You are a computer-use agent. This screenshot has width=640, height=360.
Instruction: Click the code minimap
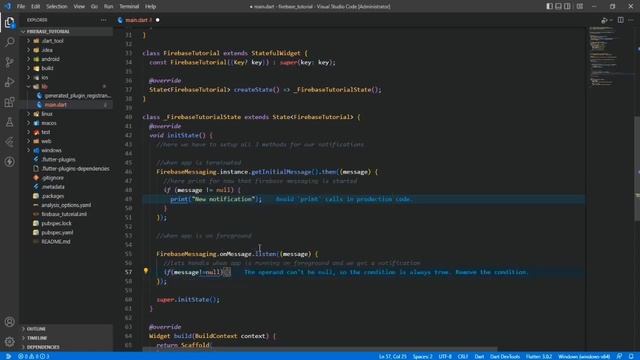609,57
